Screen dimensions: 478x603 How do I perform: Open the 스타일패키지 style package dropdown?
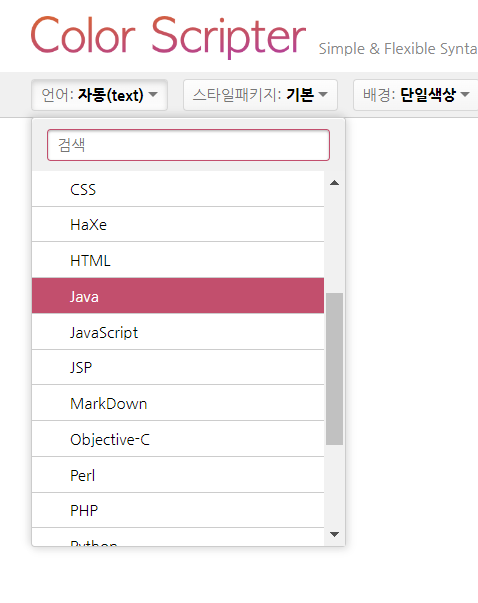(260, 95)
